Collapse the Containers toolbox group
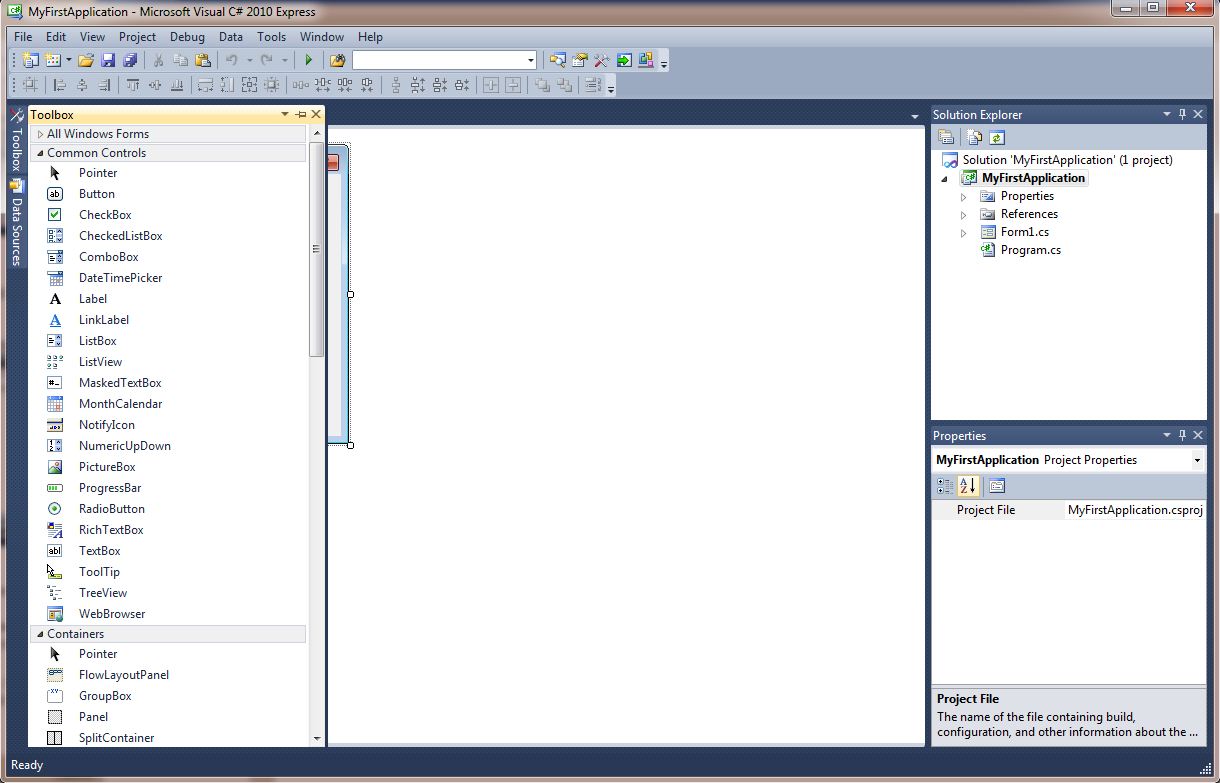Image resolution: width=1220 pixels, height=783 pixels. [40, 634]
